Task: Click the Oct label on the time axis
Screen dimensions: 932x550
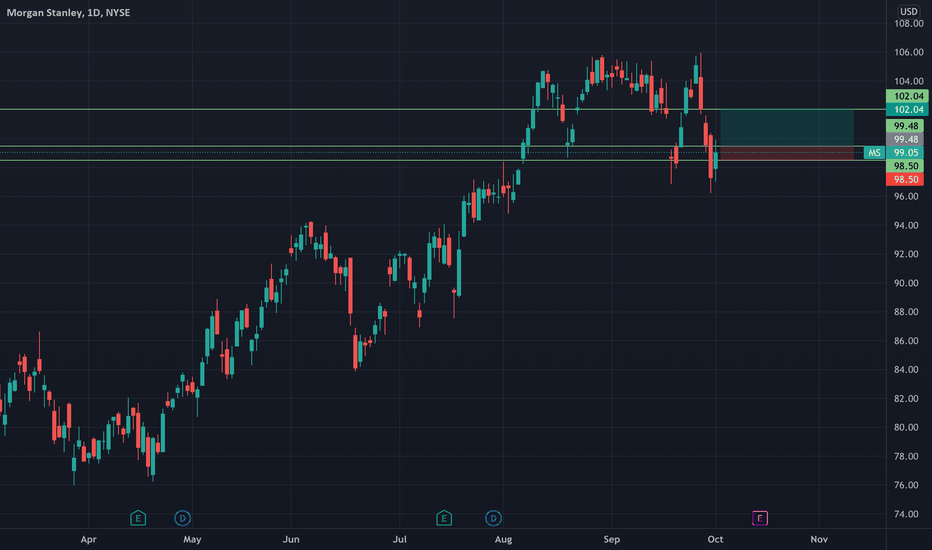Action: pyautogui.click(x=715, y=539)
